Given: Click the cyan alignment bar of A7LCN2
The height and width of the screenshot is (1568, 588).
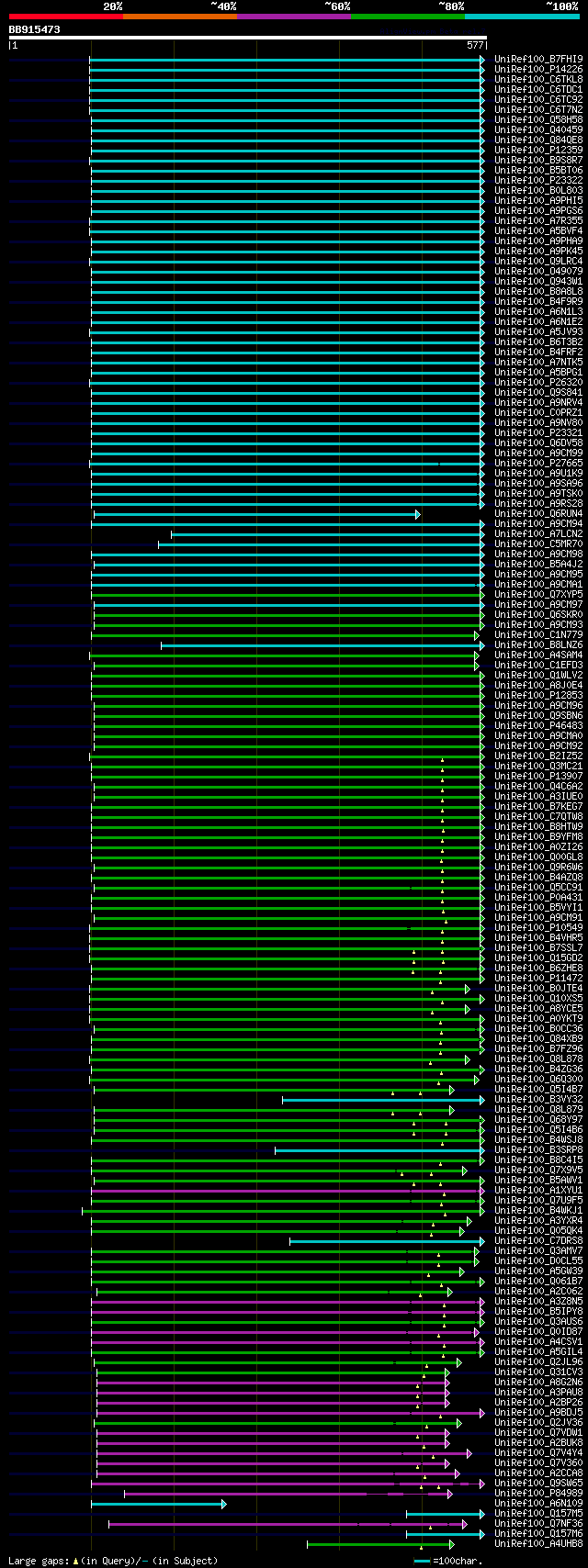Looking at the screenshot, I should [327, 533].
